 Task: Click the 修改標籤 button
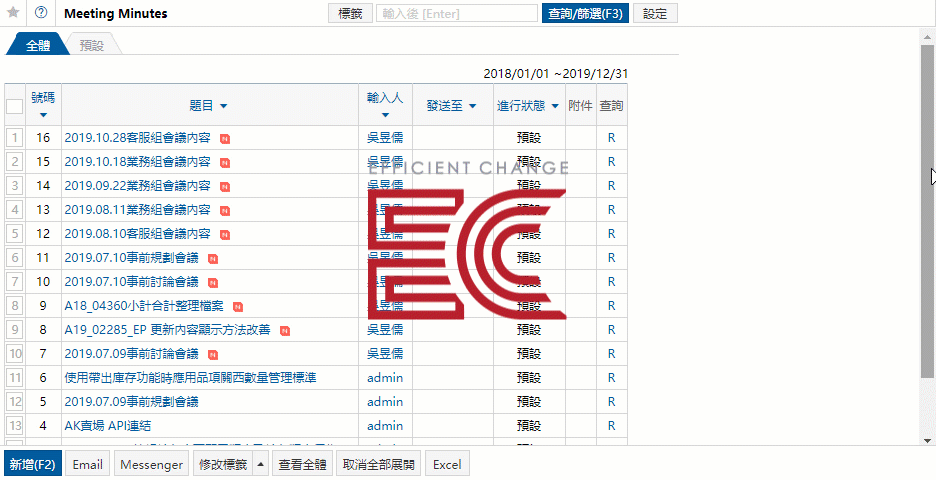point(223,464)
